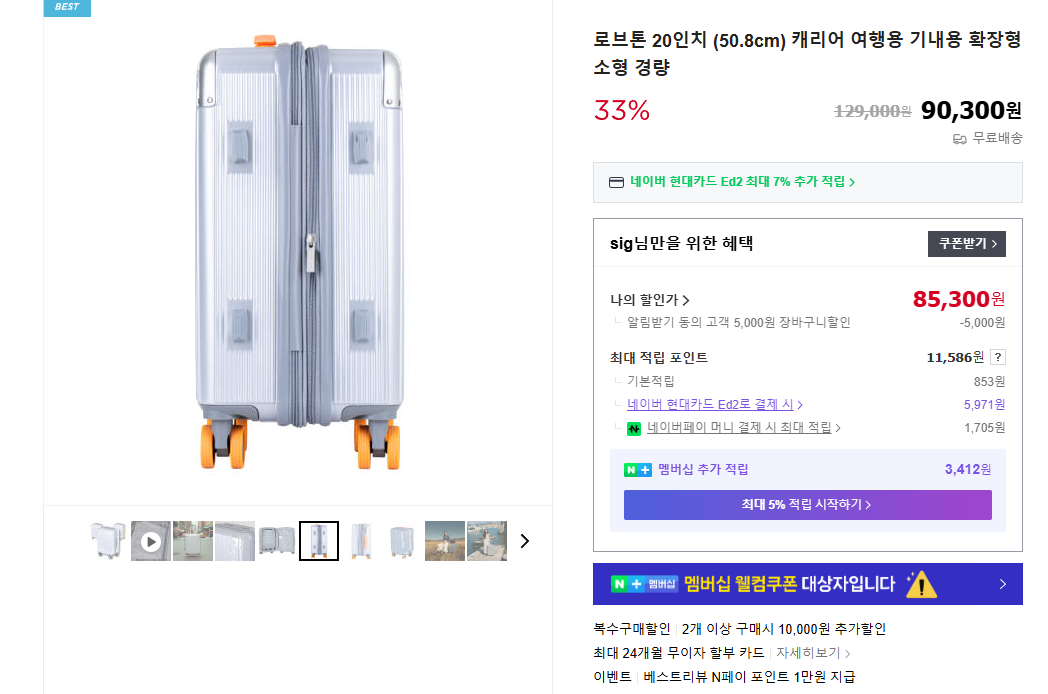Screen dimensions: 1048x694
Task: Click 최대 5% 적립 시작하기 button
Action: 807,505
